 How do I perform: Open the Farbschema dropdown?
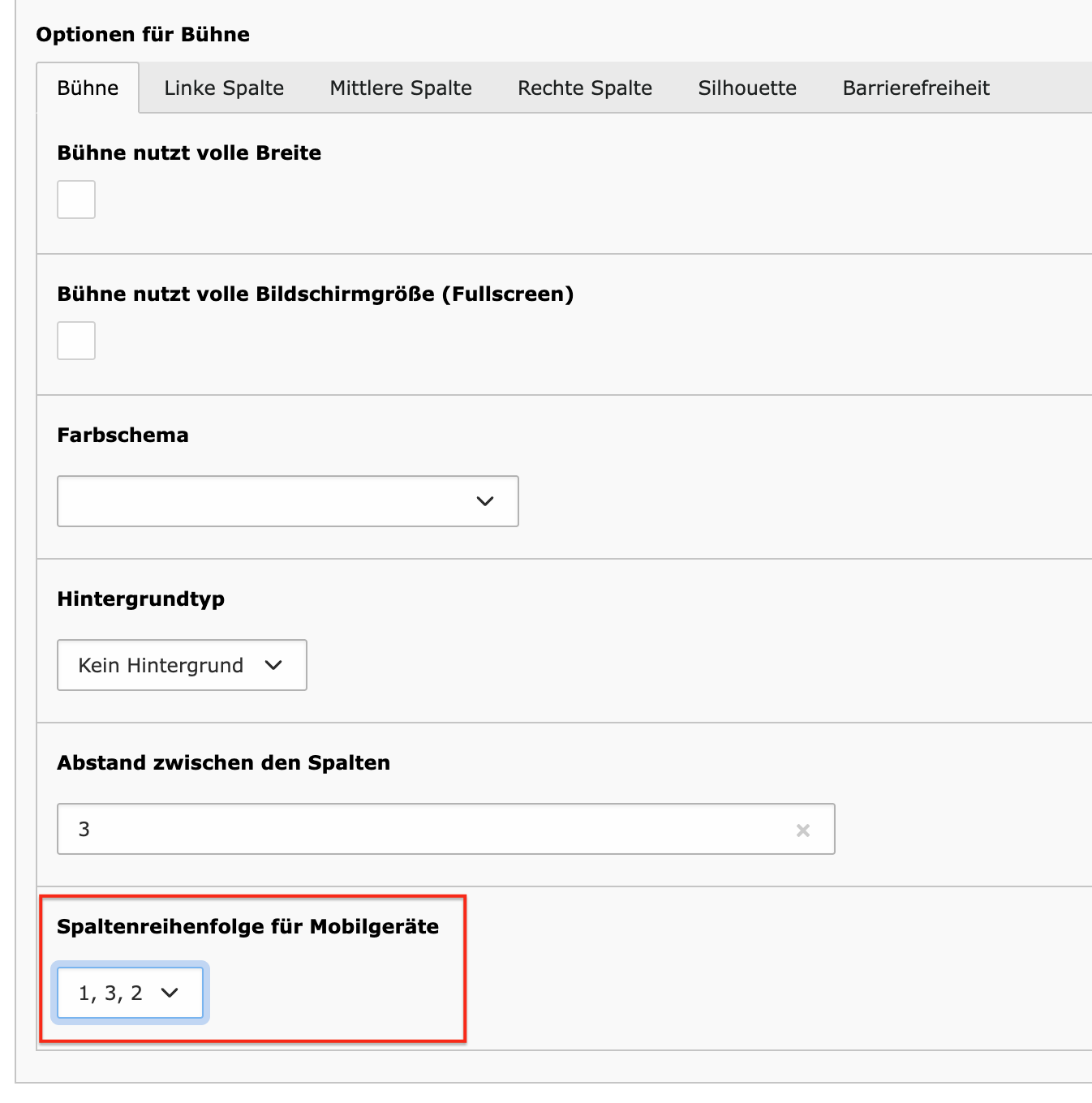(x=287, y=501)
